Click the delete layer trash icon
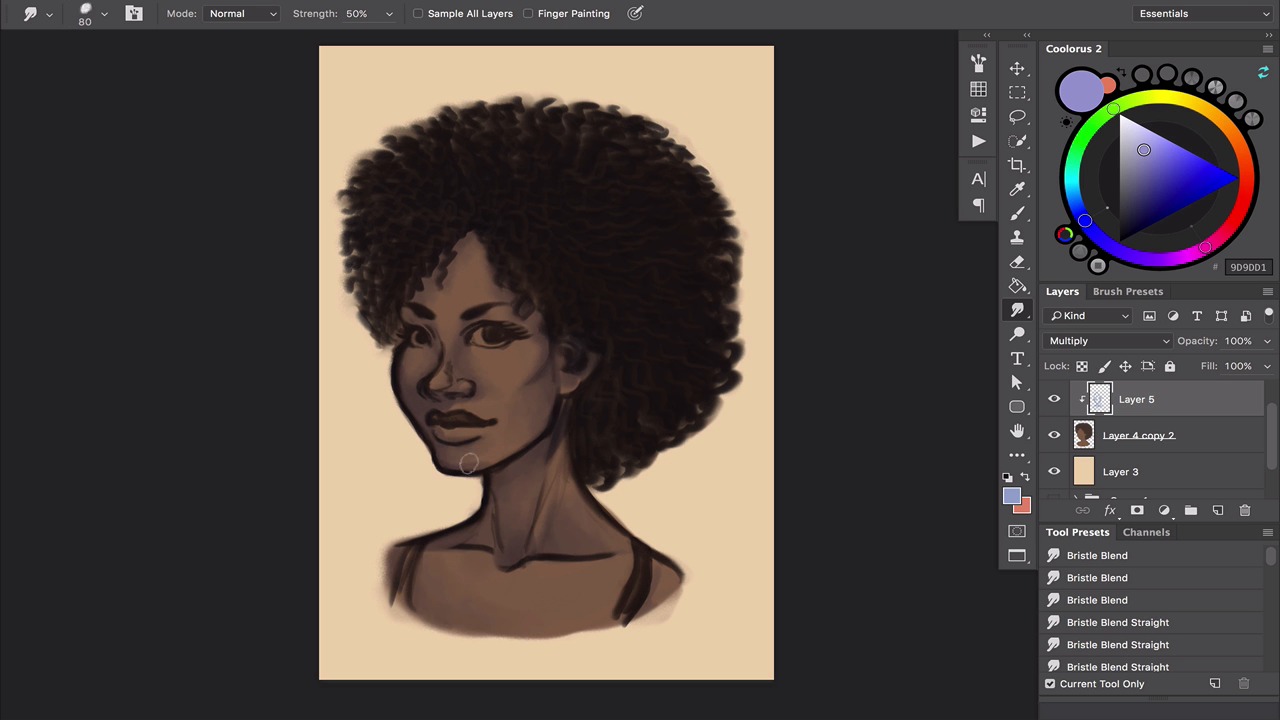 tap(1244, 511)
